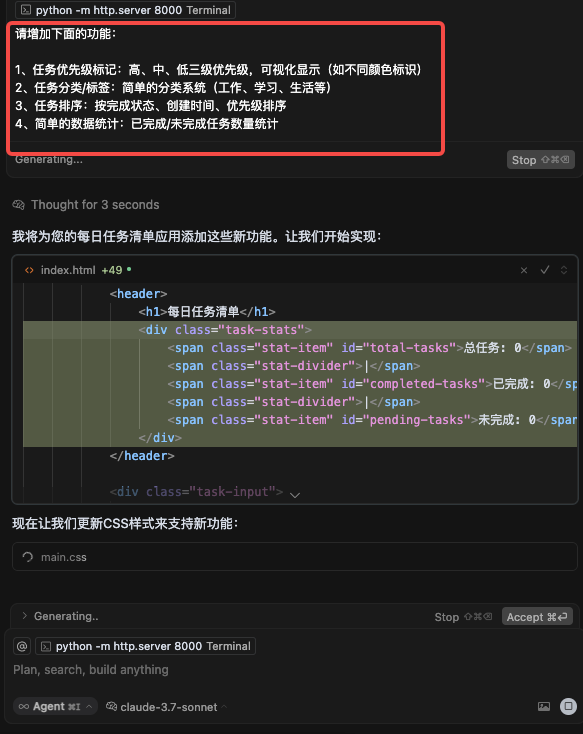The height and width of the screenshot is (734, 583).
Task: Open the claude-3.7-sonnet model dropdown
Action: tap(167, 707)
